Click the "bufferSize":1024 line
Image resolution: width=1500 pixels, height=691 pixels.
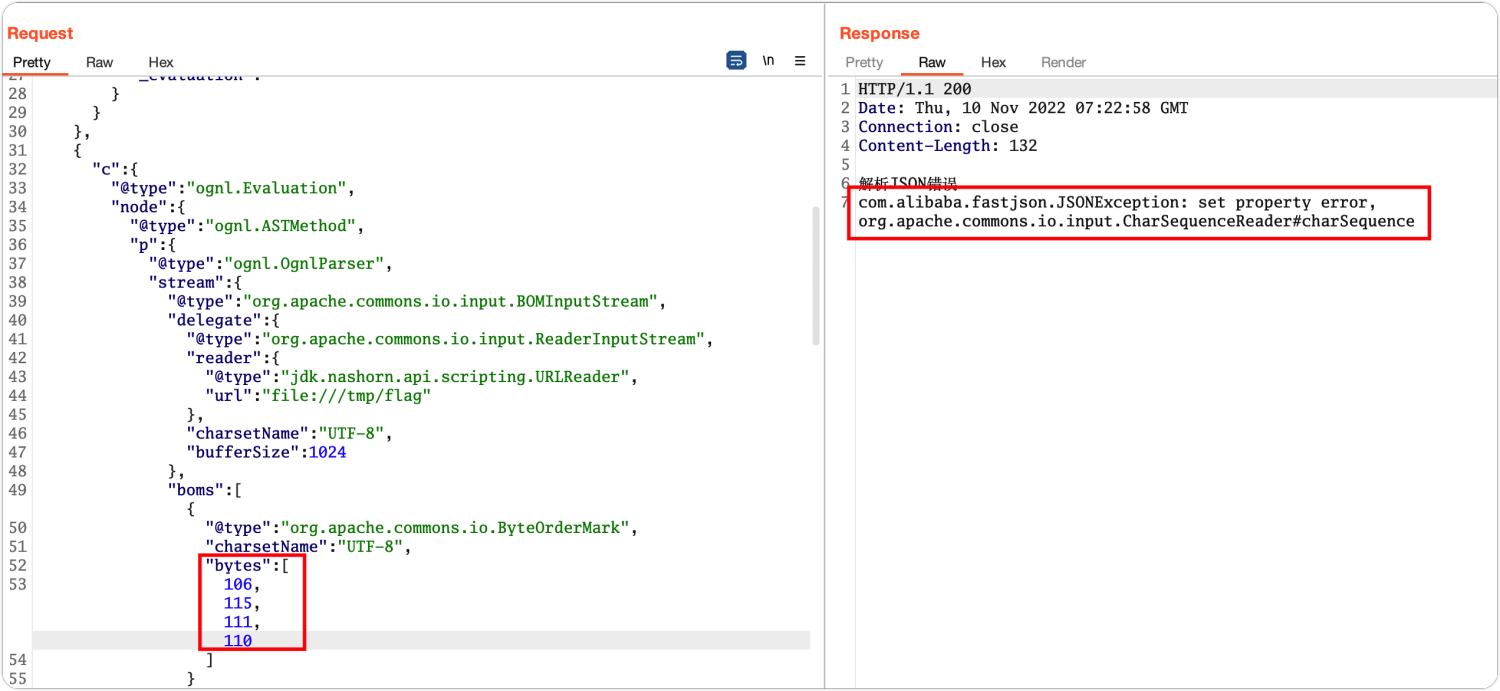[266, 452]
